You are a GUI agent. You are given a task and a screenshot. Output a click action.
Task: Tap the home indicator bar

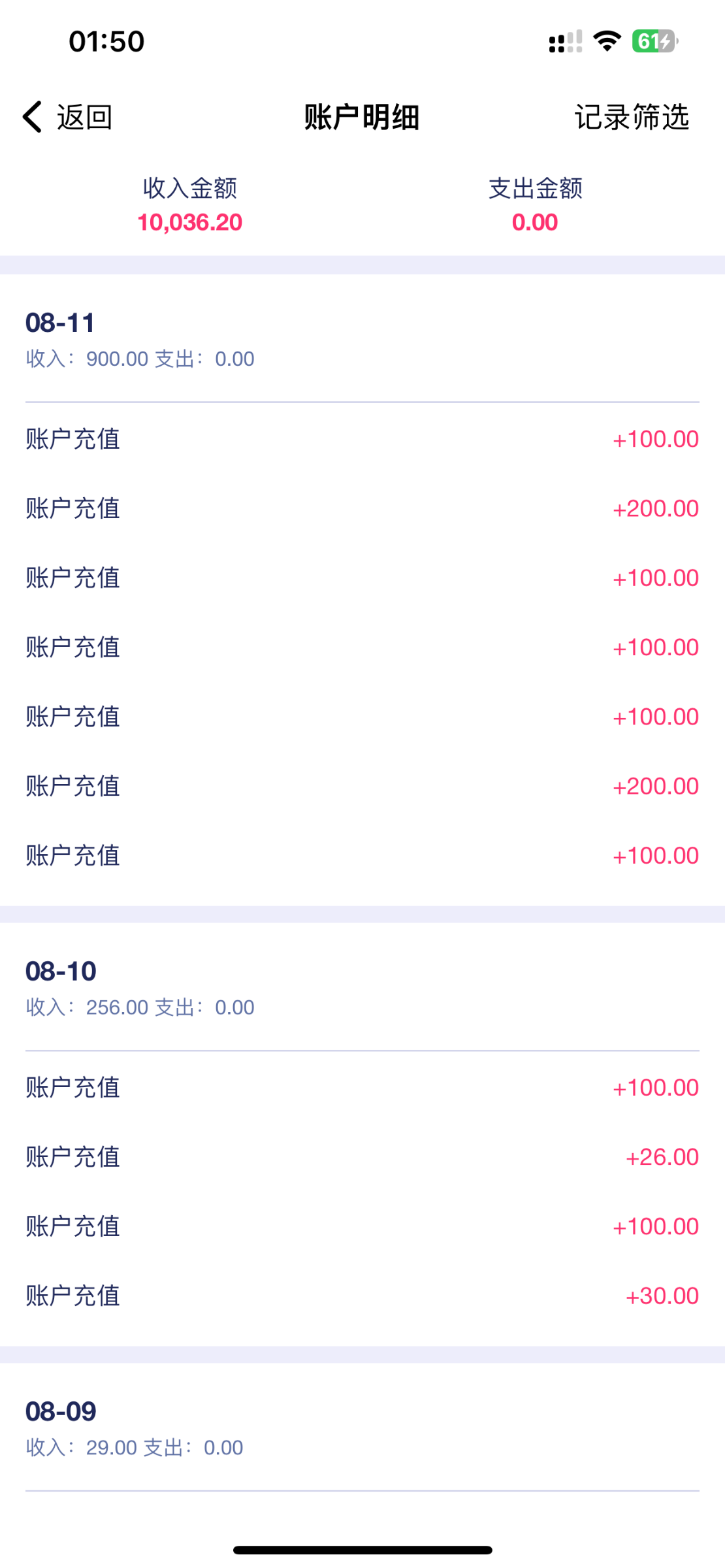[362, 1550]
